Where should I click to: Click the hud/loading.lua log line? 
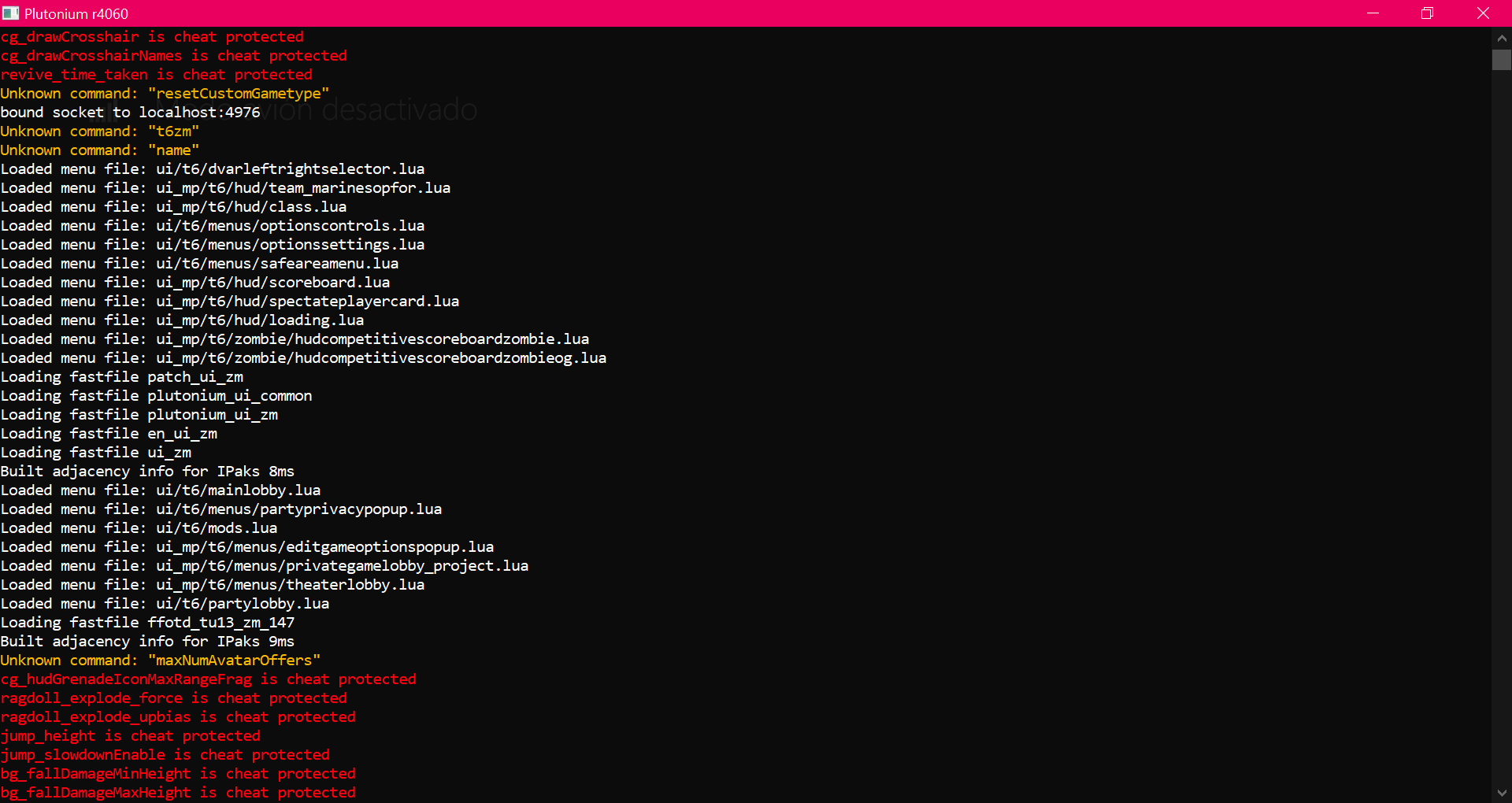[182, 320]
